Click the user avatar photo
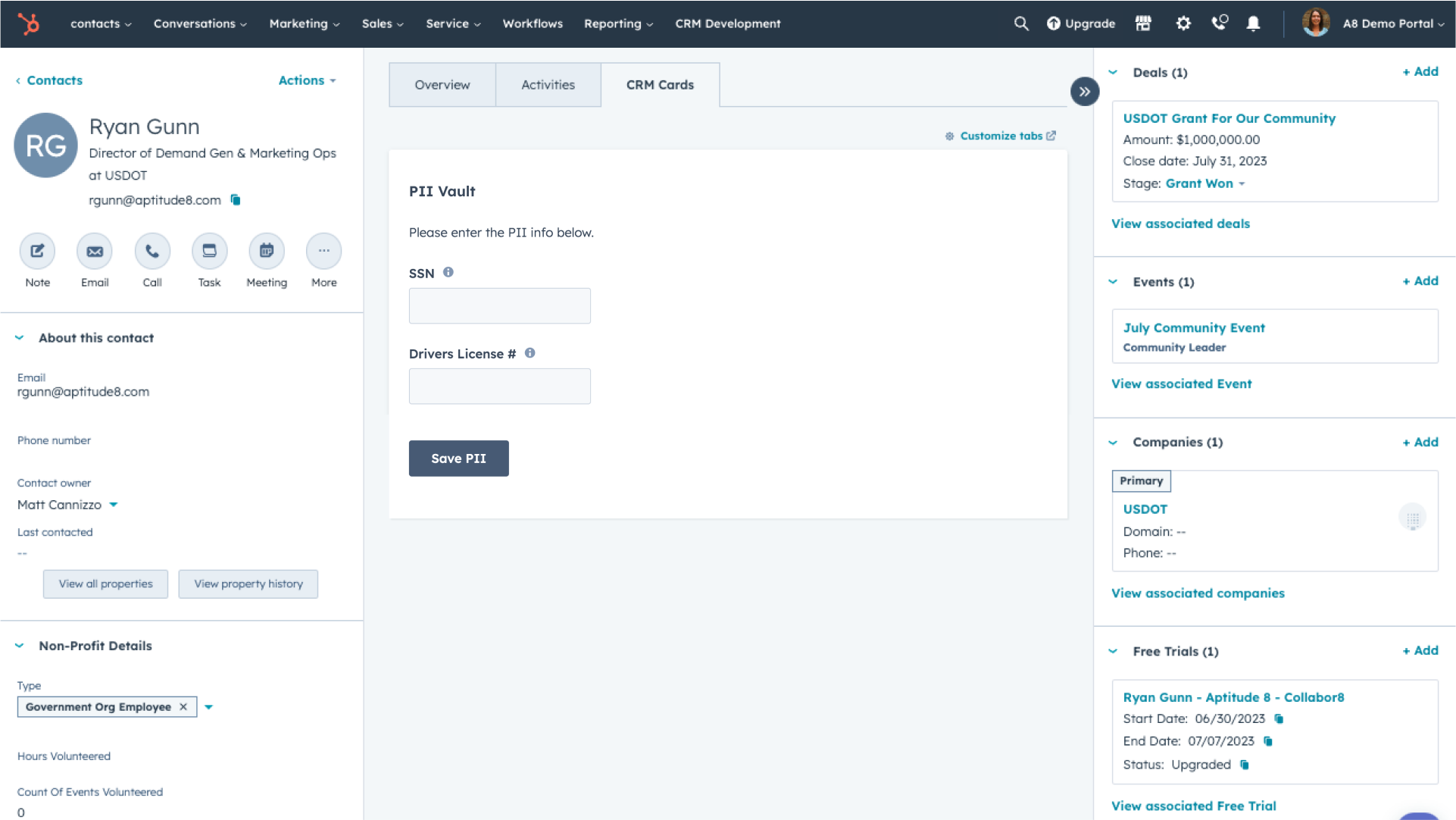Screen dimensions: 1456x820 point(1316,23)
